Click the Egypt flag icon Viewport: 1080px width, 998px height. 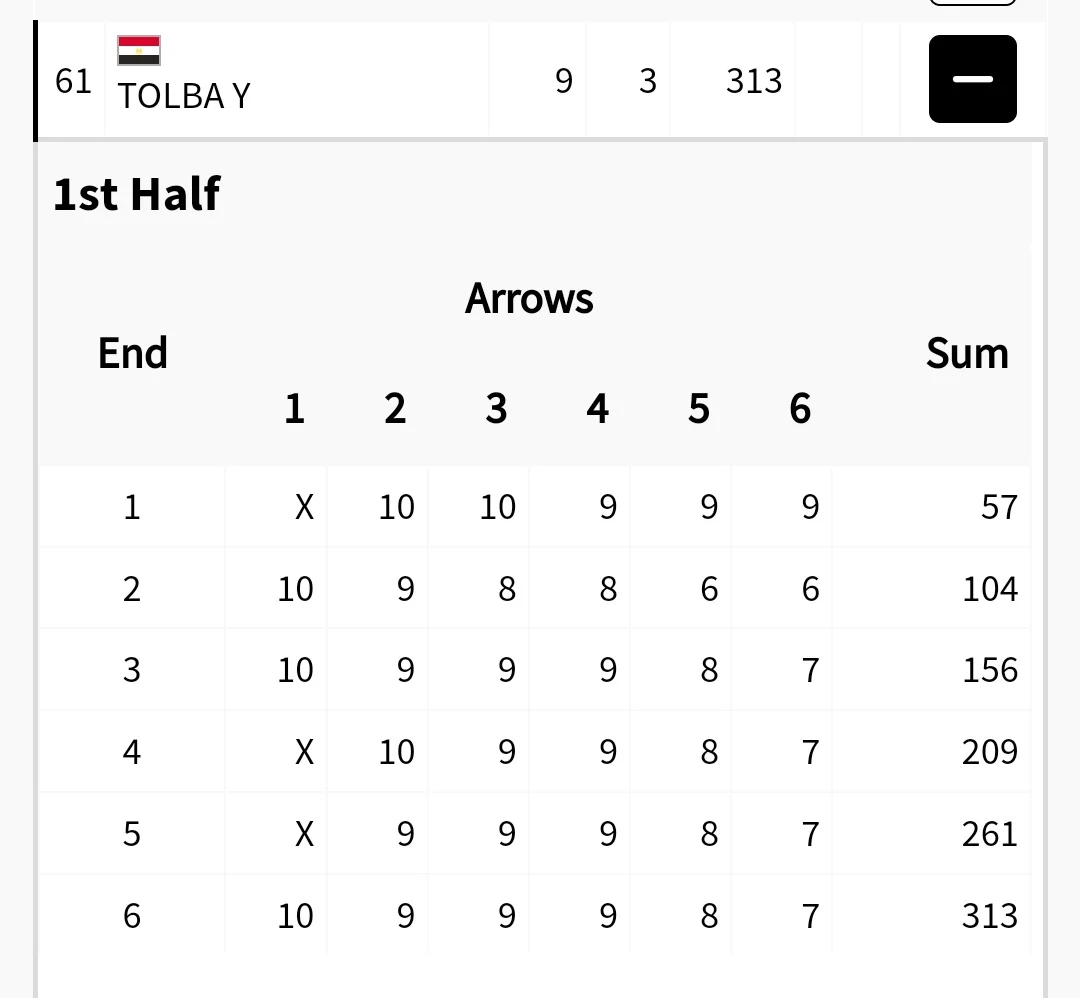point(139,50)
